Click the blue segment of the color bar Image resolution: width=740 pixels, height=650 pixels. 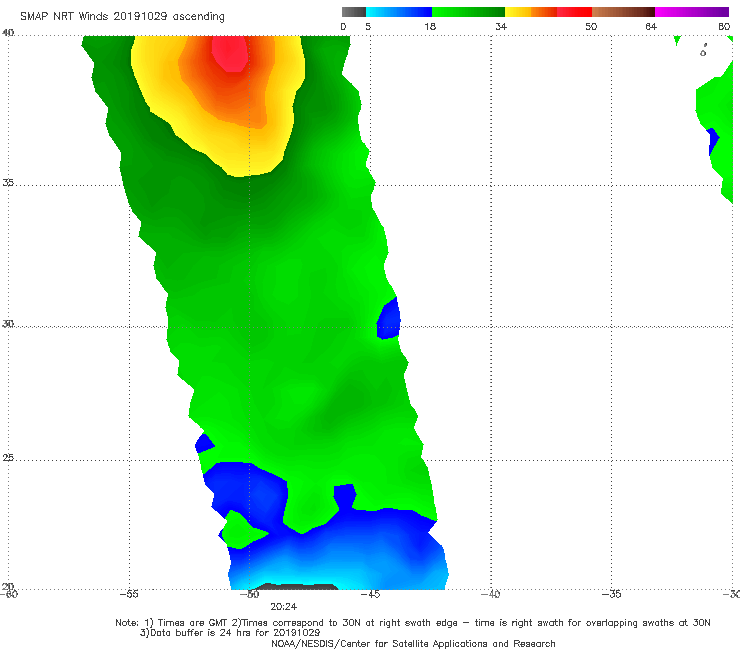pyautogui.click(x=399, y=12)
